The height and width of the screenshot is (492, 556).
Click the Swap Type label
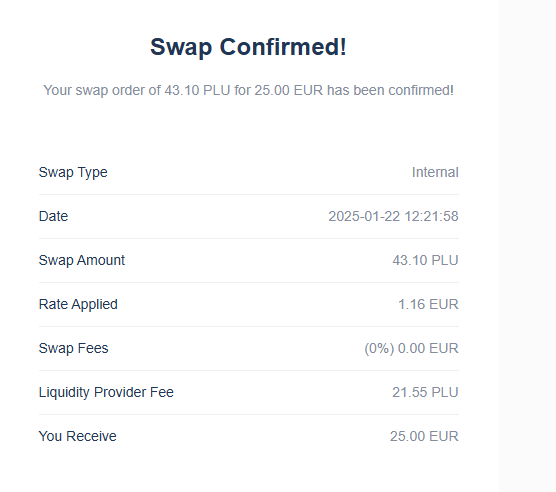(x=73, y=172)
